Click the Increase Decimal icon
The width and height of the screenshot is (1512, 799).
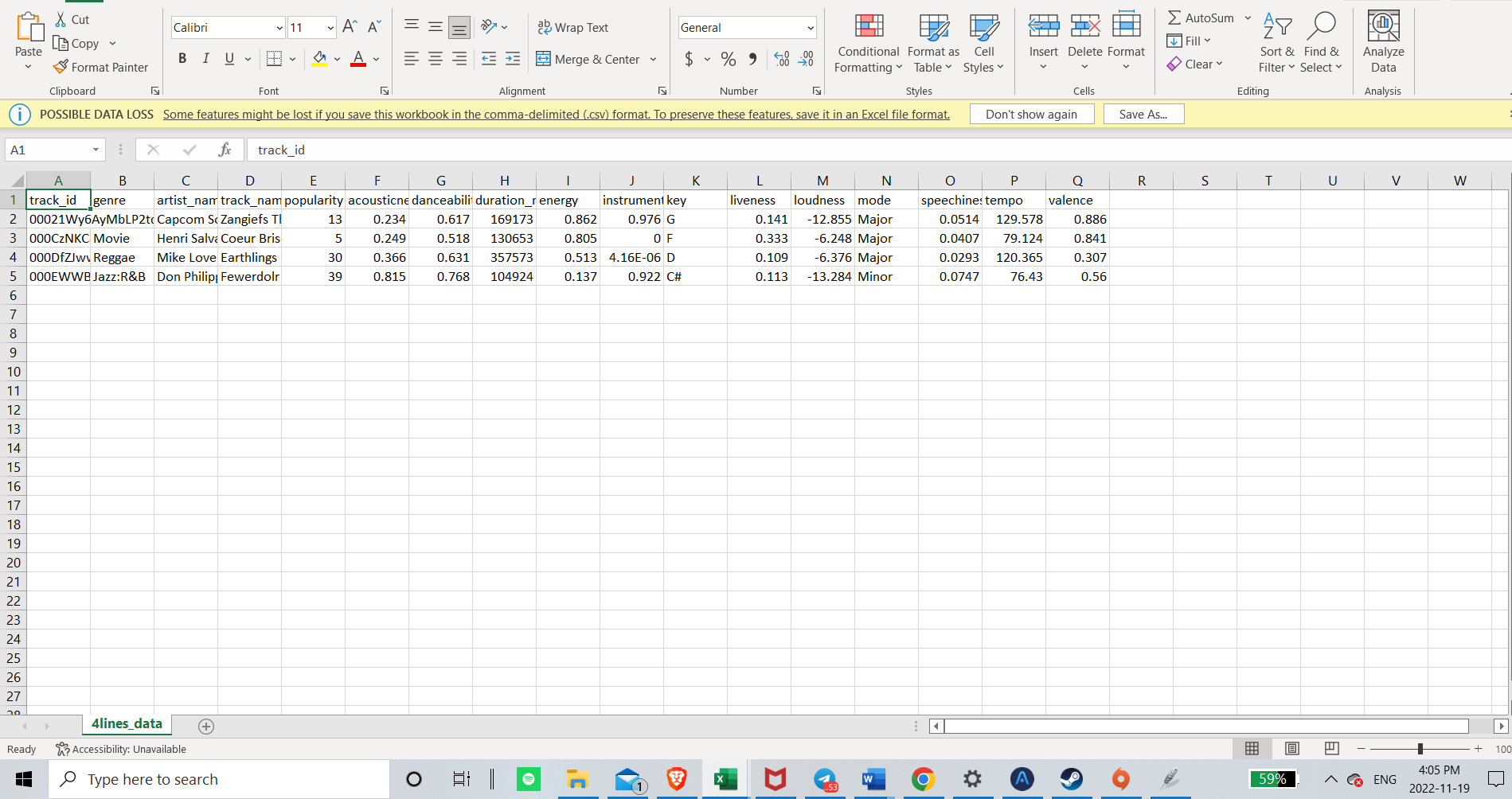click(x=782, y=59)
